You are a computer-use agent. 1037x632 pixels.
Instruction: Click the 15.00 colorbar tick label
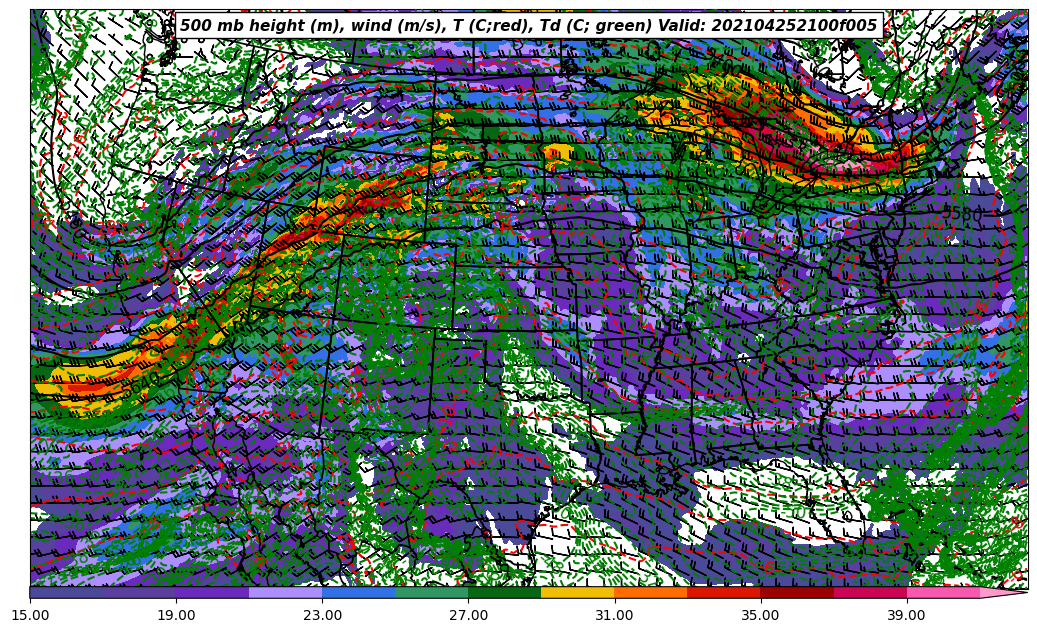[31, 616]
